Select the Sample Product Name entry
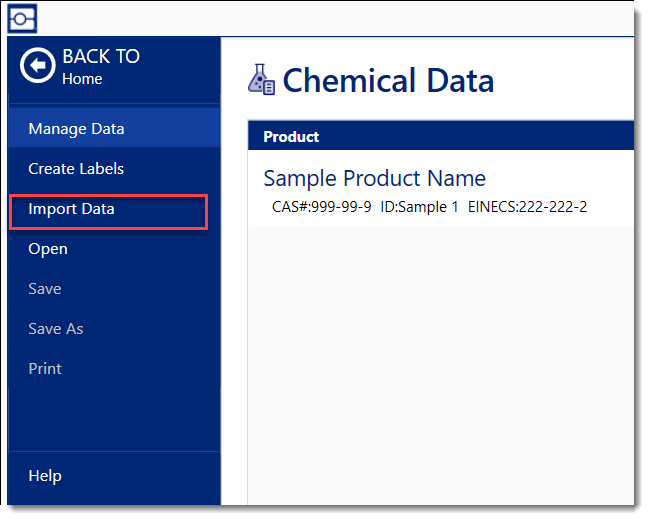 374,179
